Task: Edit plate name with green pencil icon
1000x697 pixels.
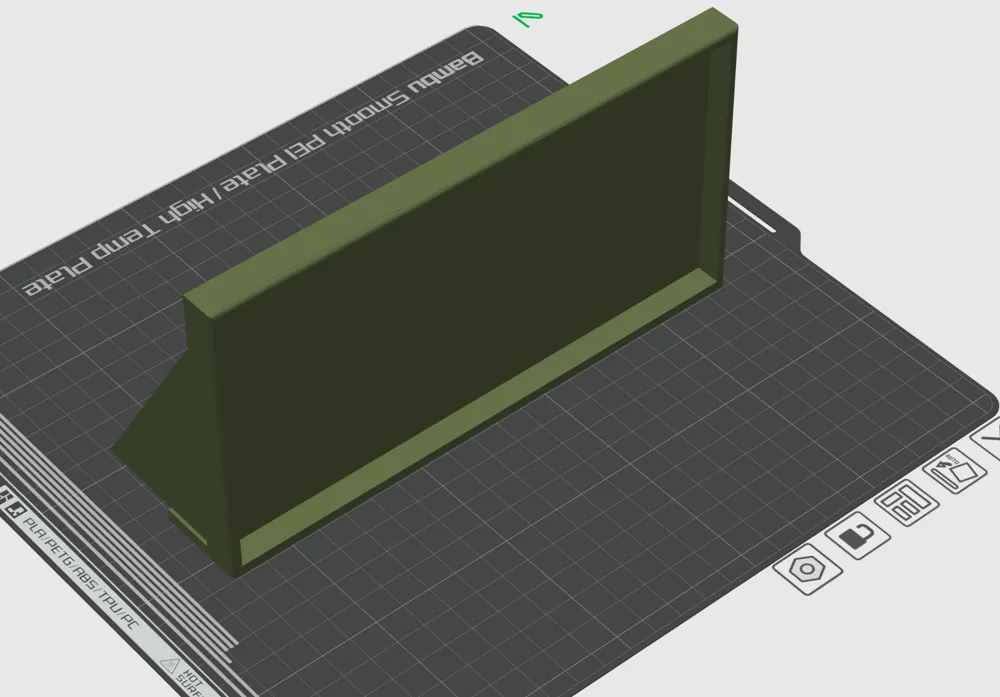Action: point(528,19)
